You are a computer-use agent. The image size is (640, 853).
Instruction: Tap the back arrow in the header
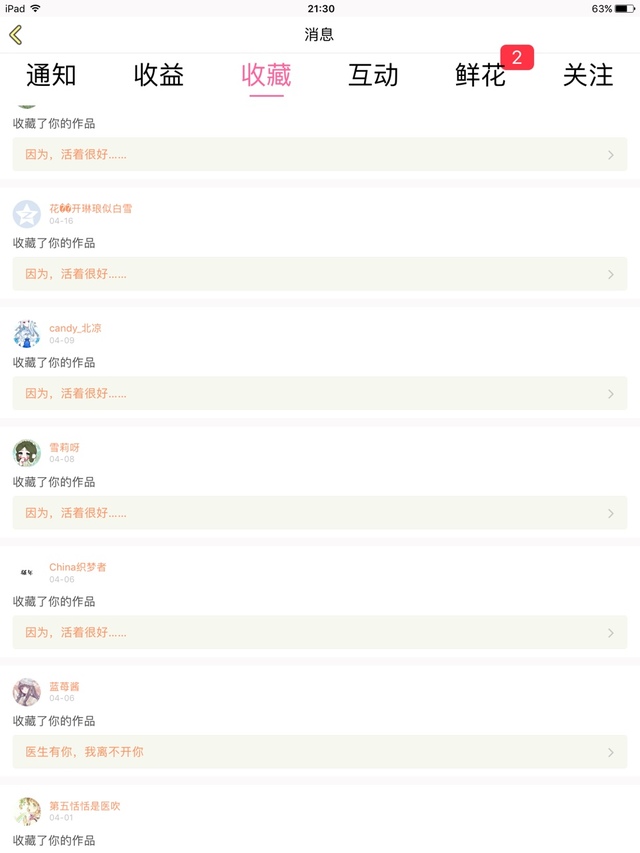tap(15, 35)
